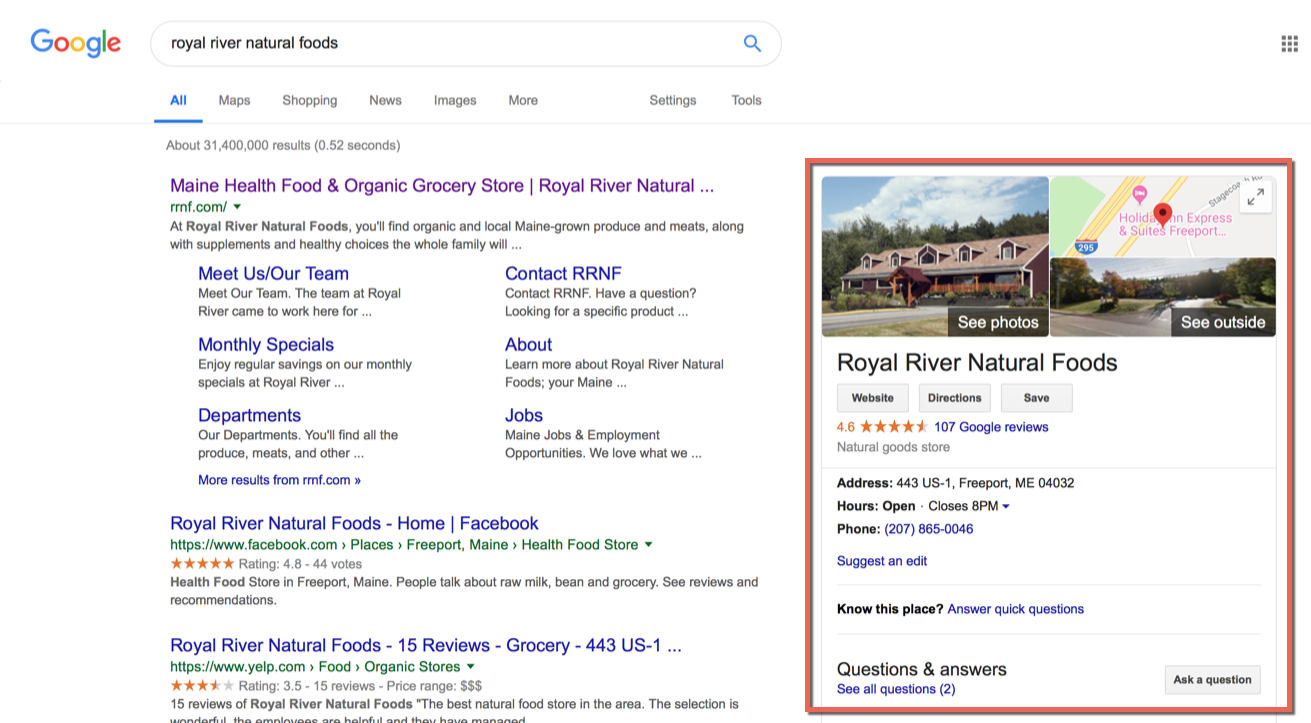The height and width of the screenshot is (723, 1311).
Task: Click About 31,400,000 results text
Action: [283, 145]
